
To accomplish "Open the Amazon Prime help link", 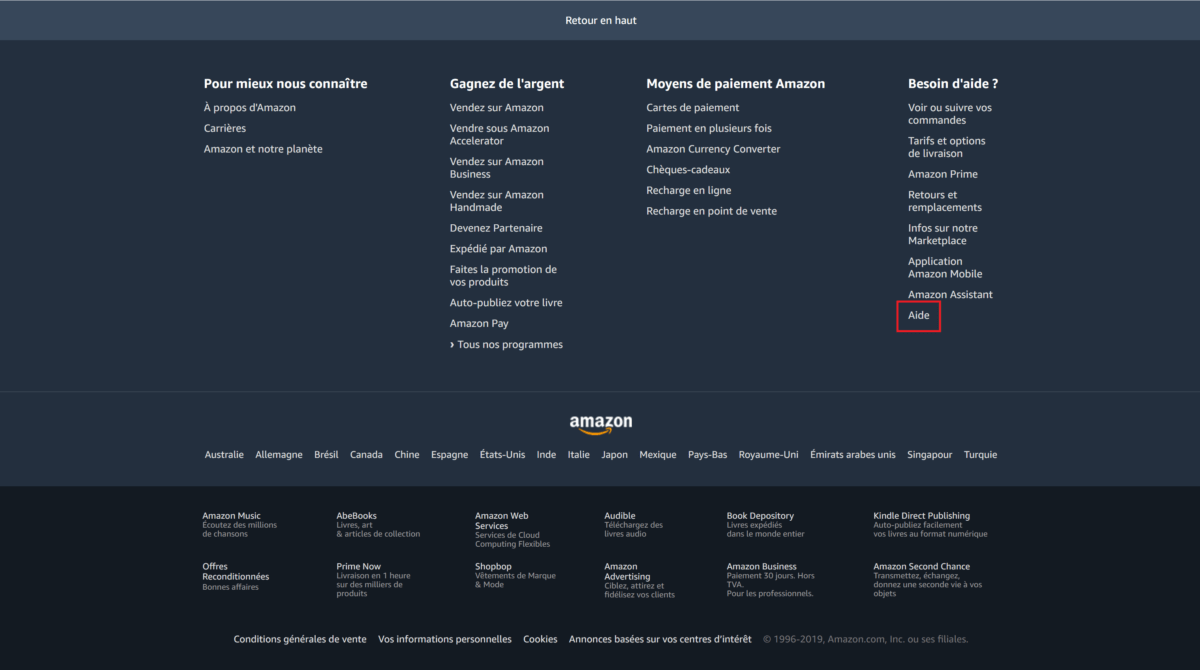I will pyautogui.click(x=943, y=174).
